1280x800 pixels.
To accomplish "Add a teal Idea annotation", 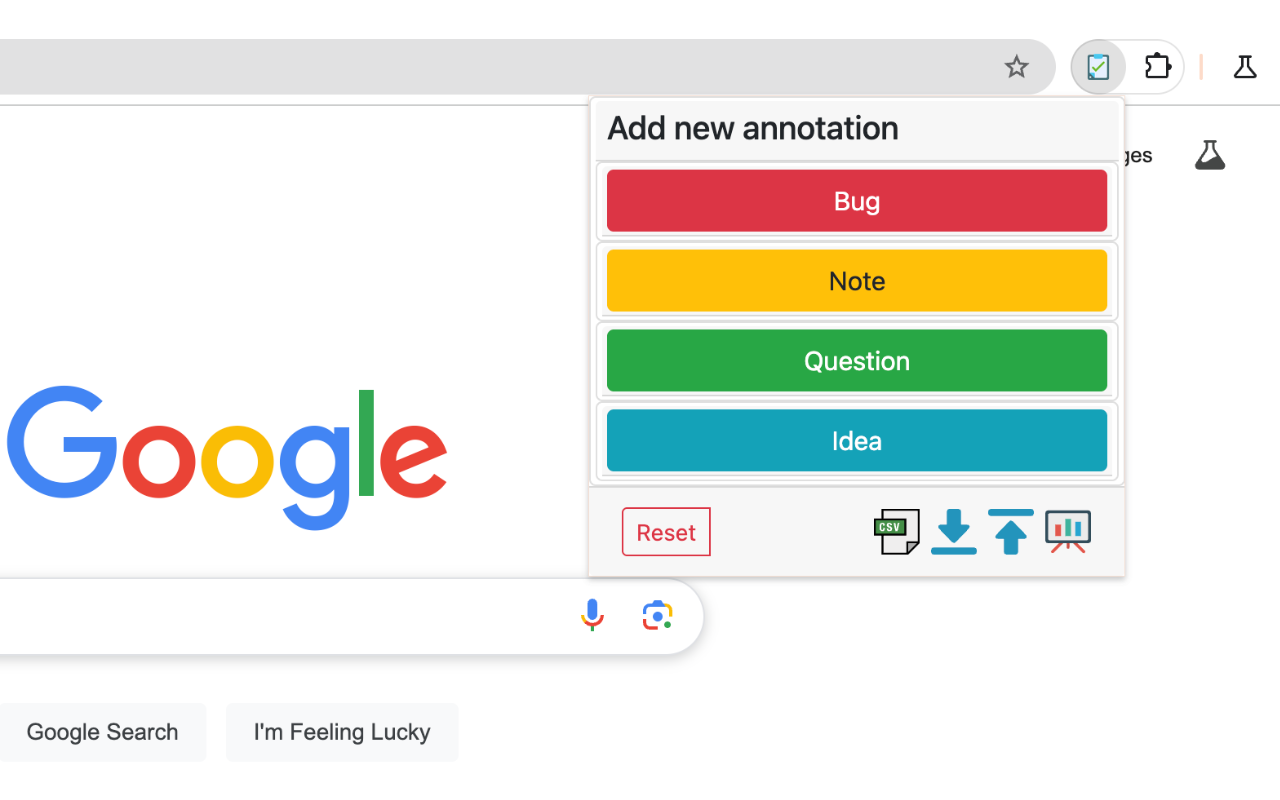I will click(856, 441).
